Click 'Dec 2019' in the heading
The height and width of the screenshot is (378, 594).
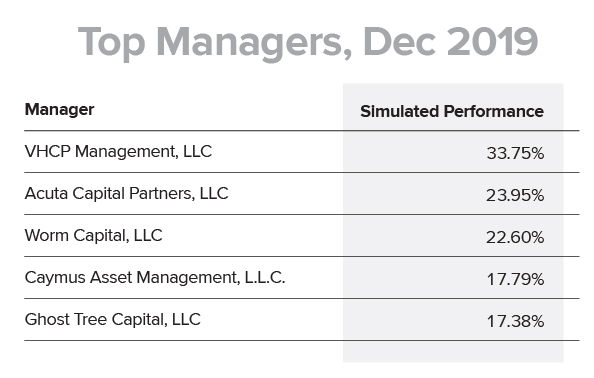pos(450,42)
